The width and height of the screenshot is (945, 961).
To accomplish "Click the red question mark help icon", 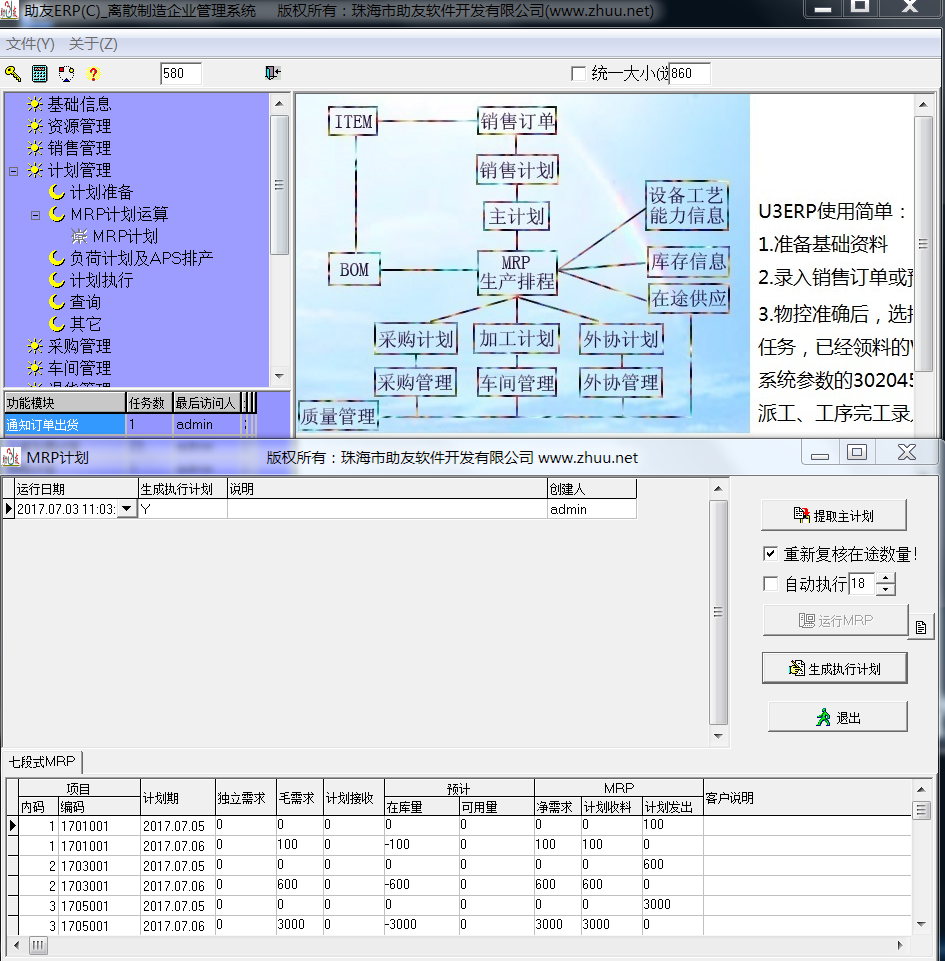I will click(93, 73).
